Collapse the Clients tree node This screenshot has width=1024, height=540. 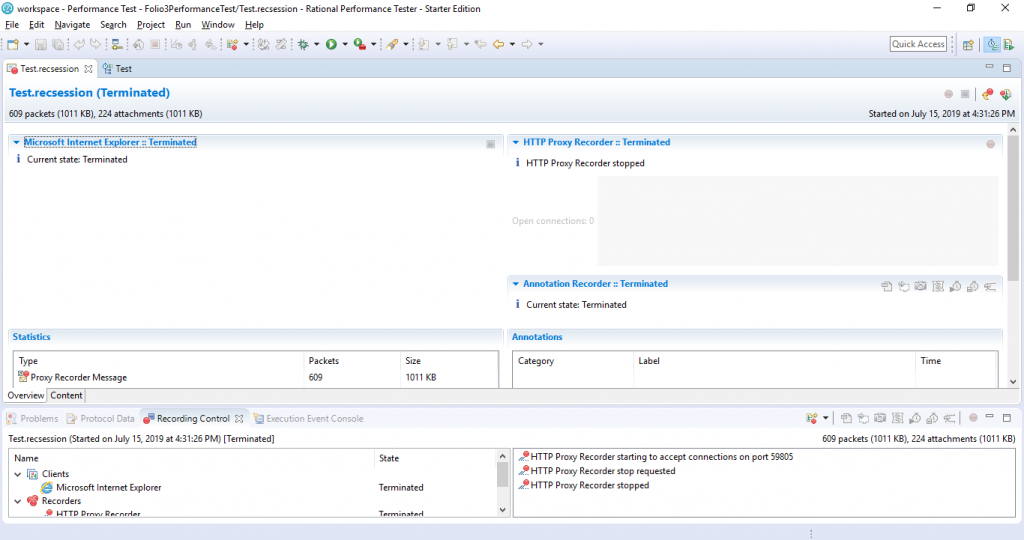pos(18,474)
